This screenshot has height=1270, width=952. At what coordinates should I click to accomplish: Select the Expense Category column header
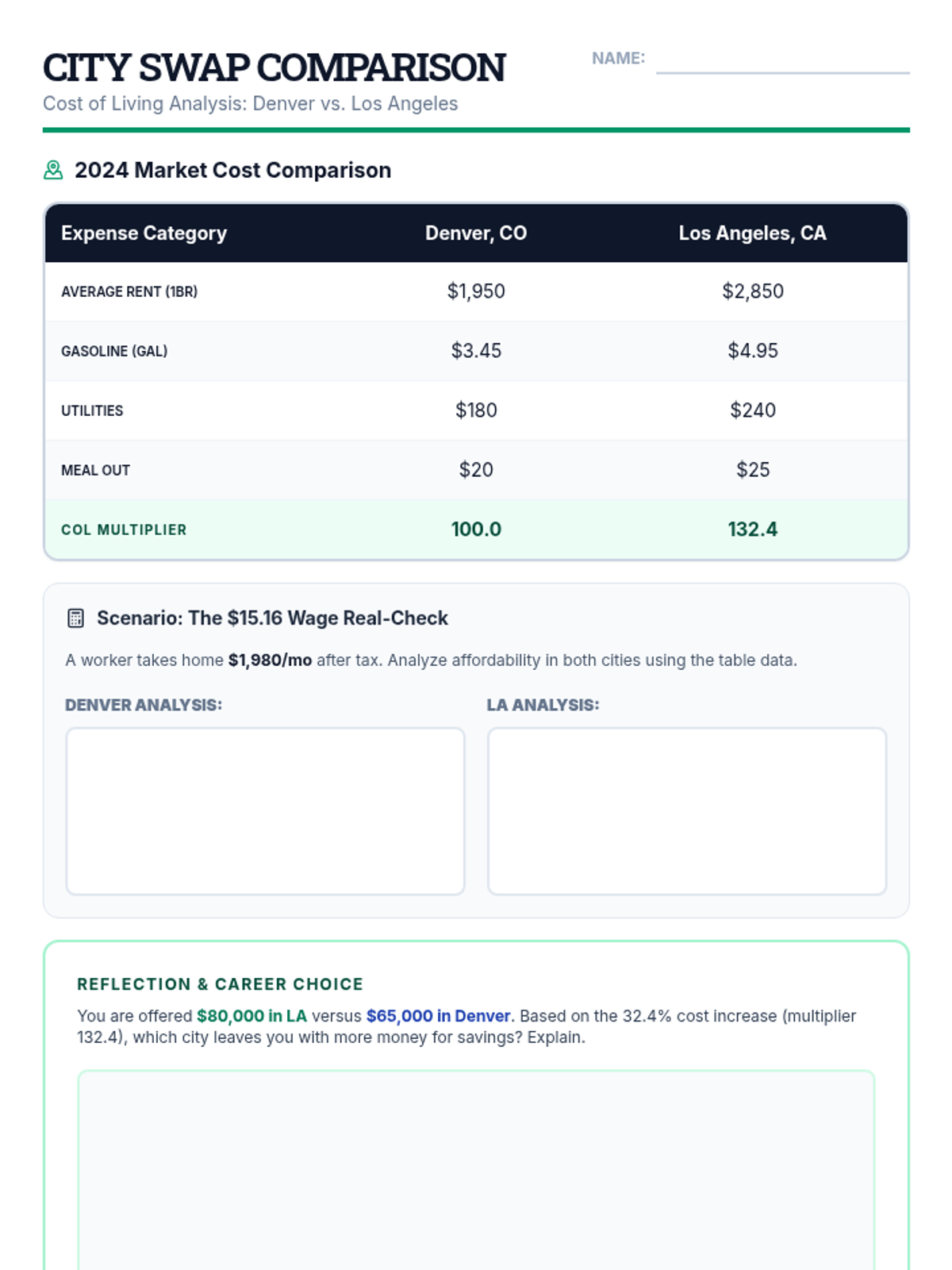pyautogui.click(x=144, y=233)
